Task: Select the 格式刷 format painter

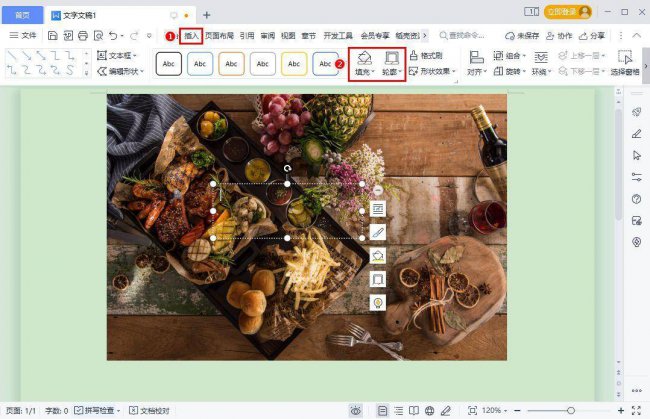Action: coord(427,55)
